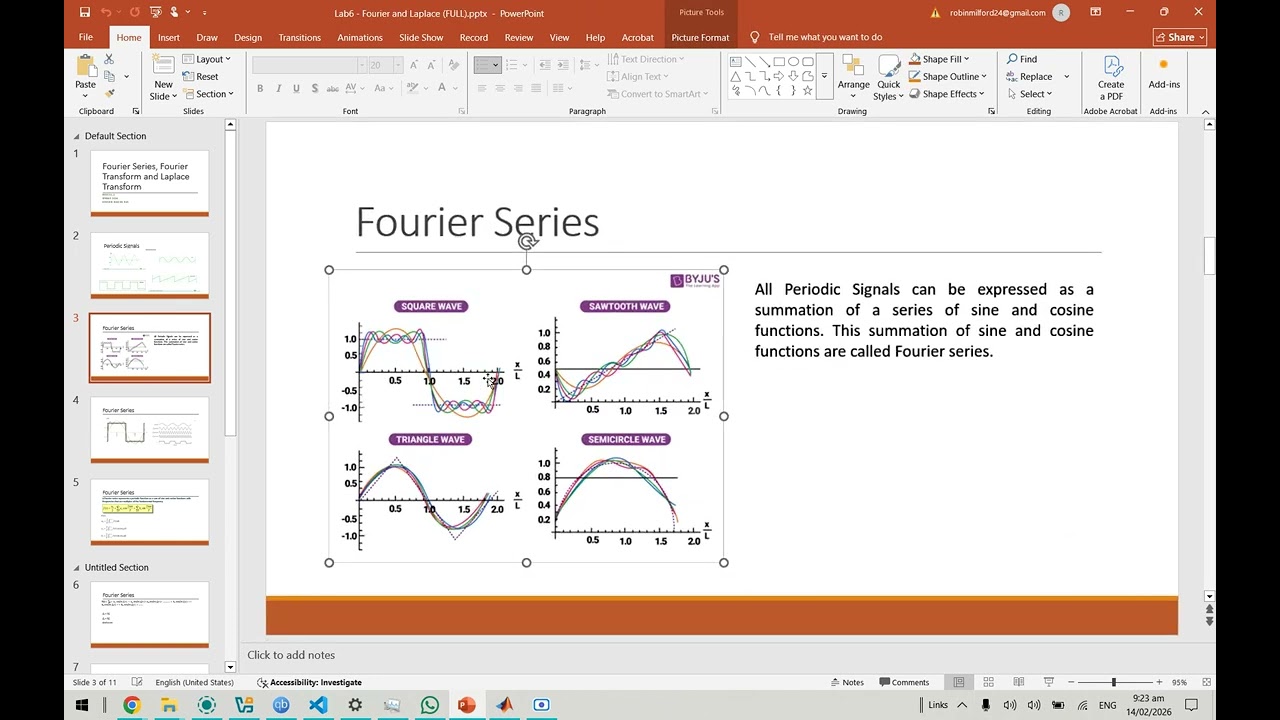The height and width of the screenshot is (720, 1280).
Task: Click Fit slide to current window icon
Action: coord(1206,682)
